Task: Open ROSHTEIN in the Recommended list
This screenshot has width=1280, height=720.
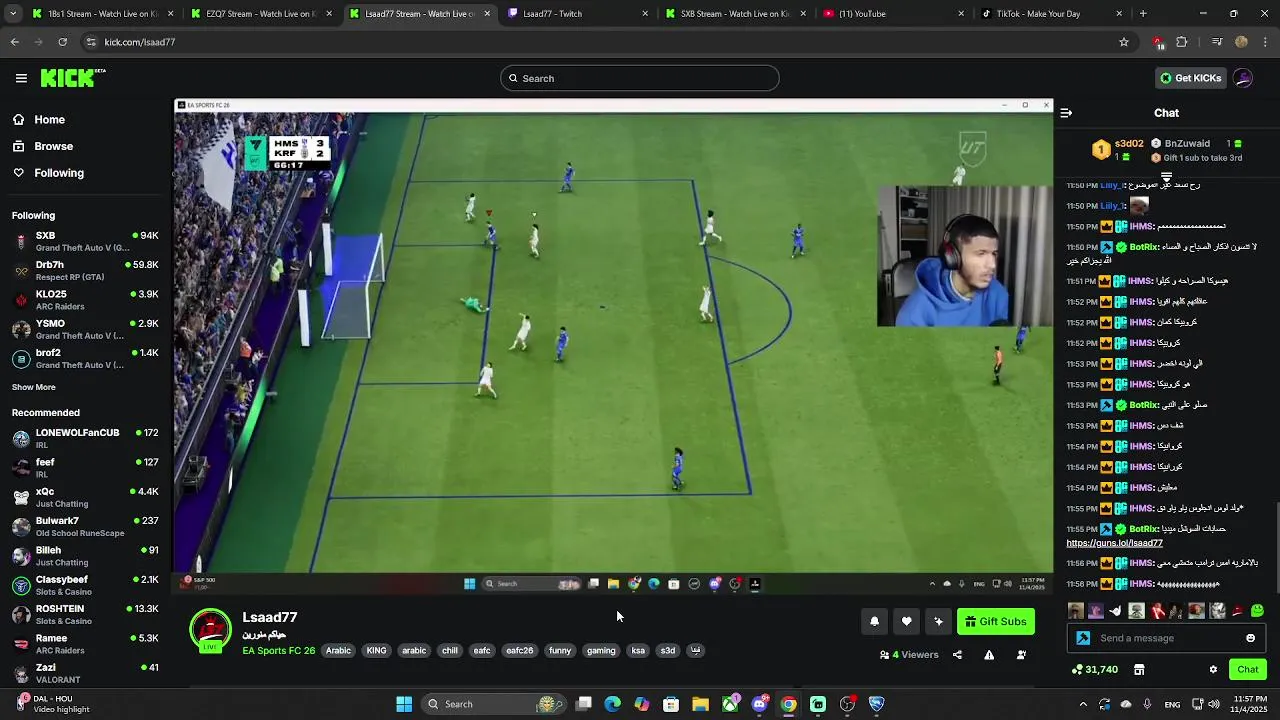Action: pyautogui.click(x=86, y=614)
